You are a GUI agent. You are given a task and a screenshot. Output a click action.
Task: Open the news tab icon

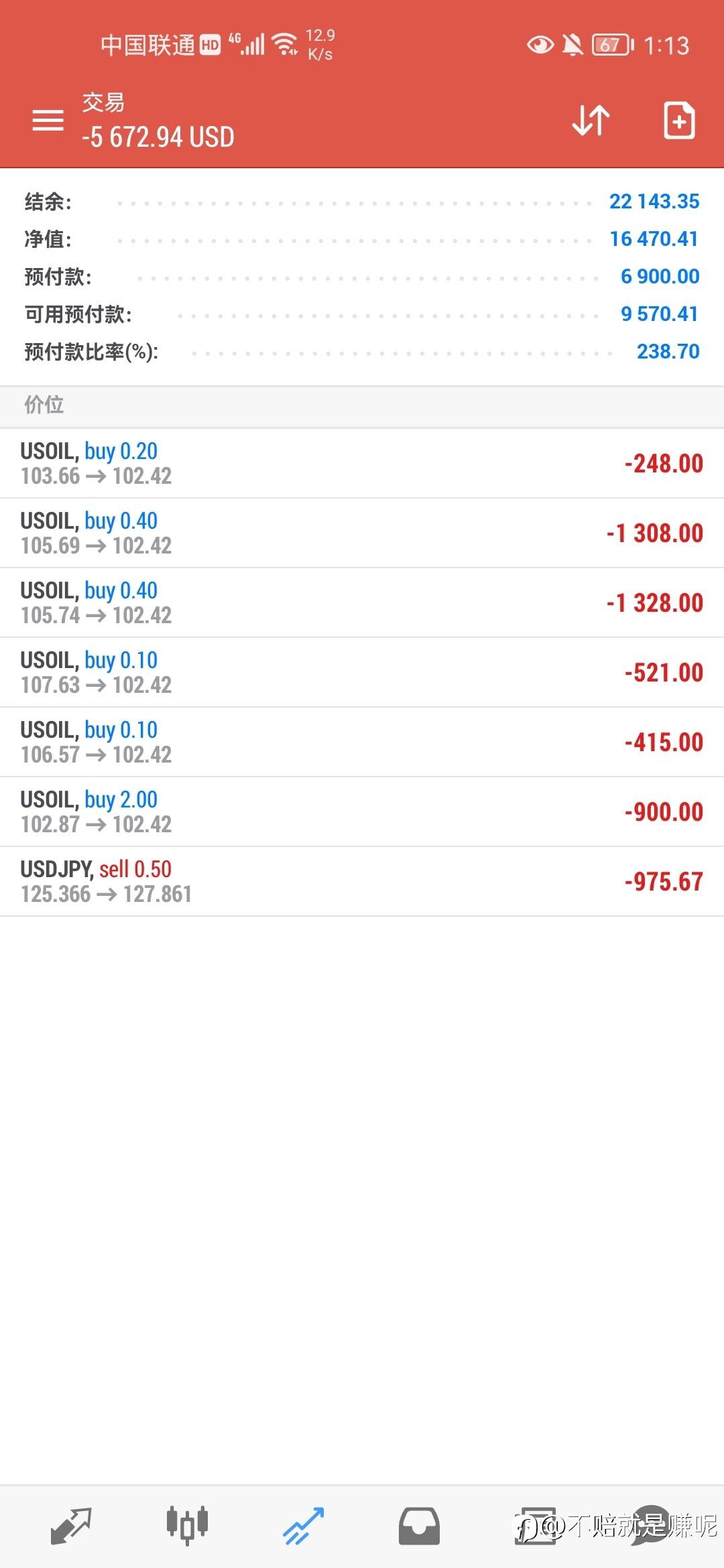pyautogui.click(x=535, y=1526)
